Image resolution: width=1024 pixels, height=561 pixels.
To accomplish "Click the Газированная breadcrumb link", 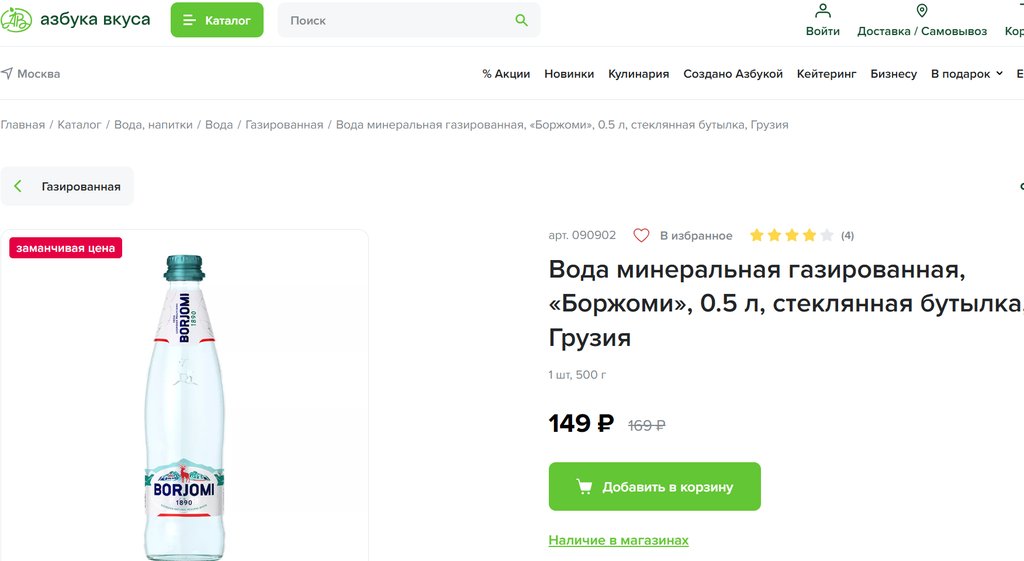I will [x=284, y=125].
